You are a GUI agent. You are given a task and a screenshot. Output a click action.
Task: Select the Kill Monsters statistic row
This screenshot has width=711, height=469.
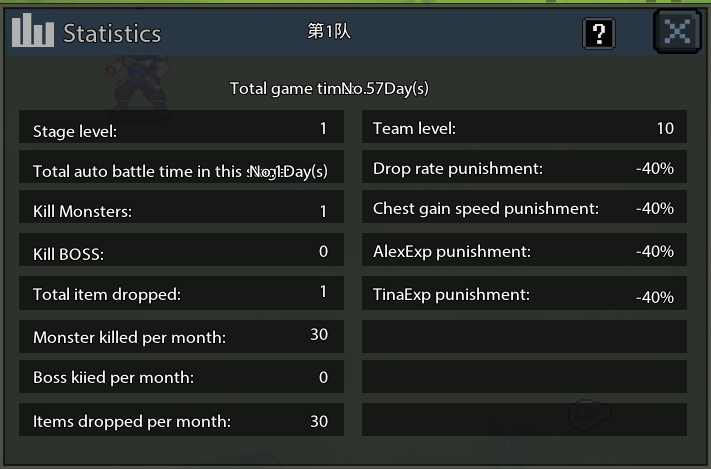pos(181,211)
